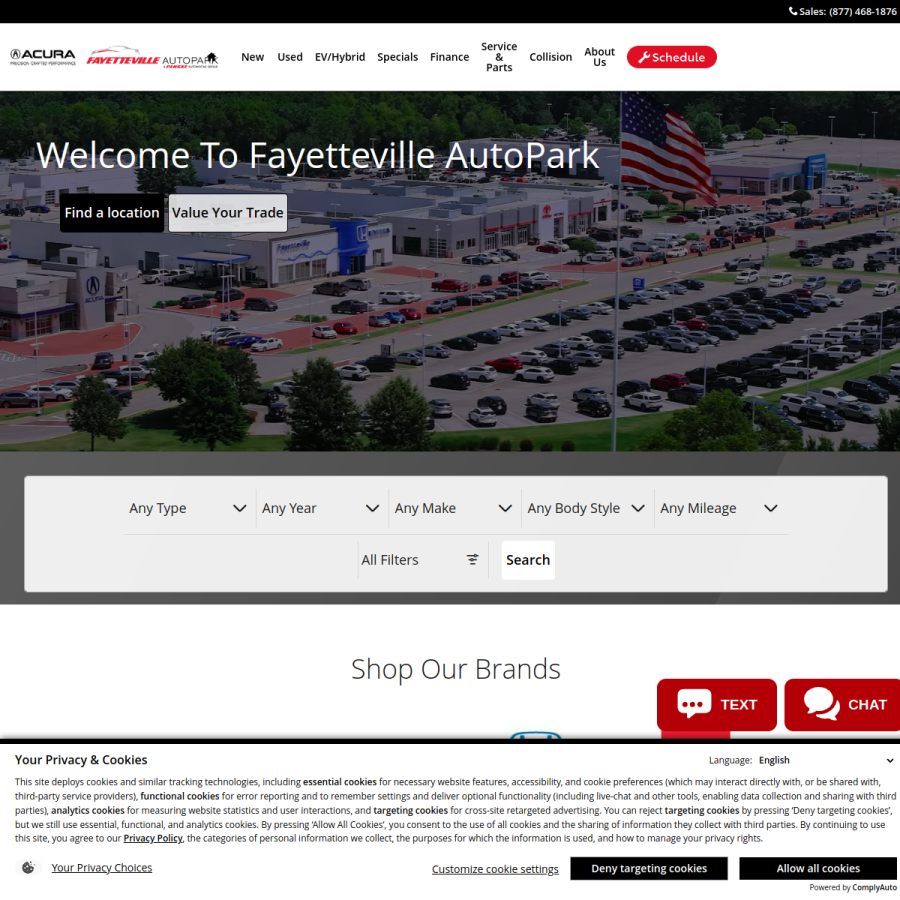
Task: Call the Sales phone number link
Action: (x=843, y=11)
